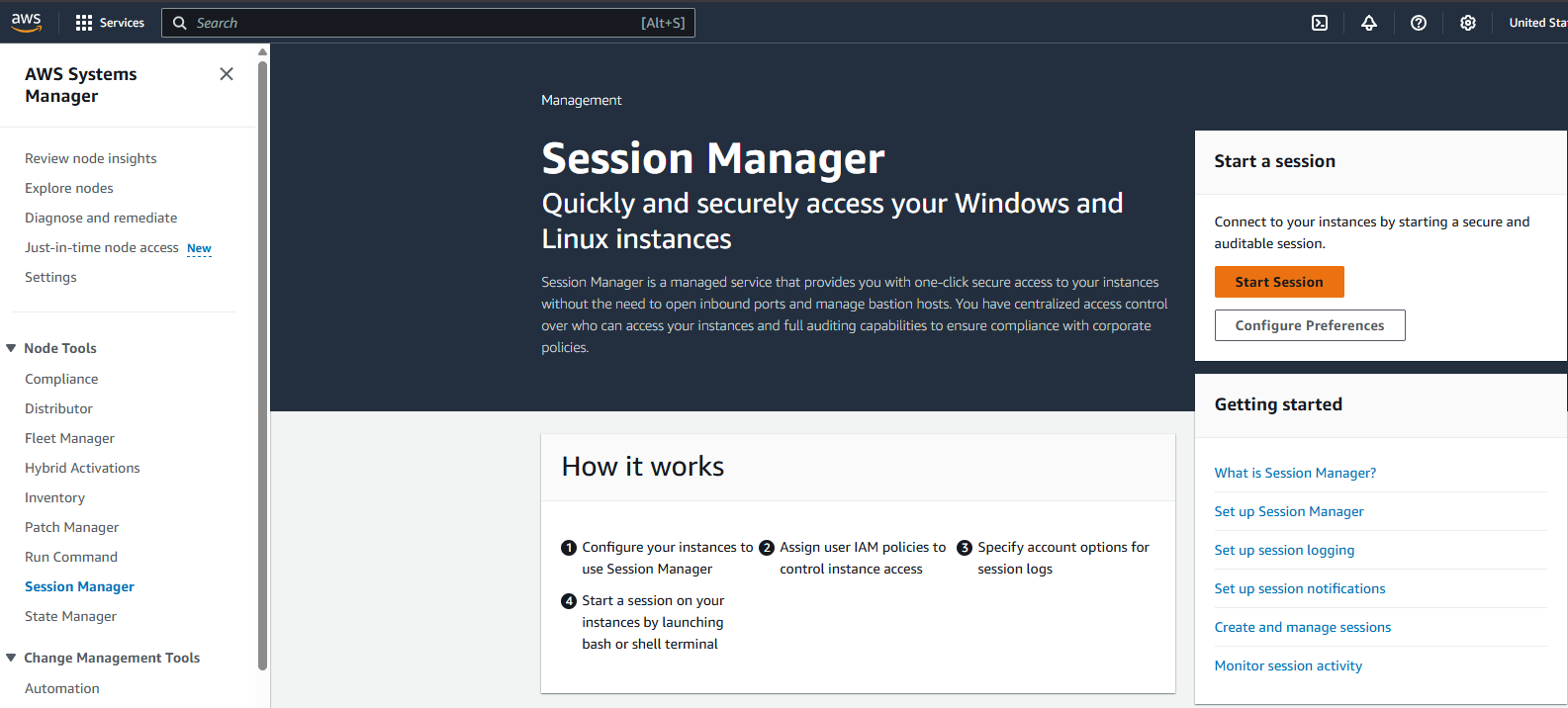Screen dimensions: 1568x708
Task: Open Fleet Manager
Action: point(69,438)
